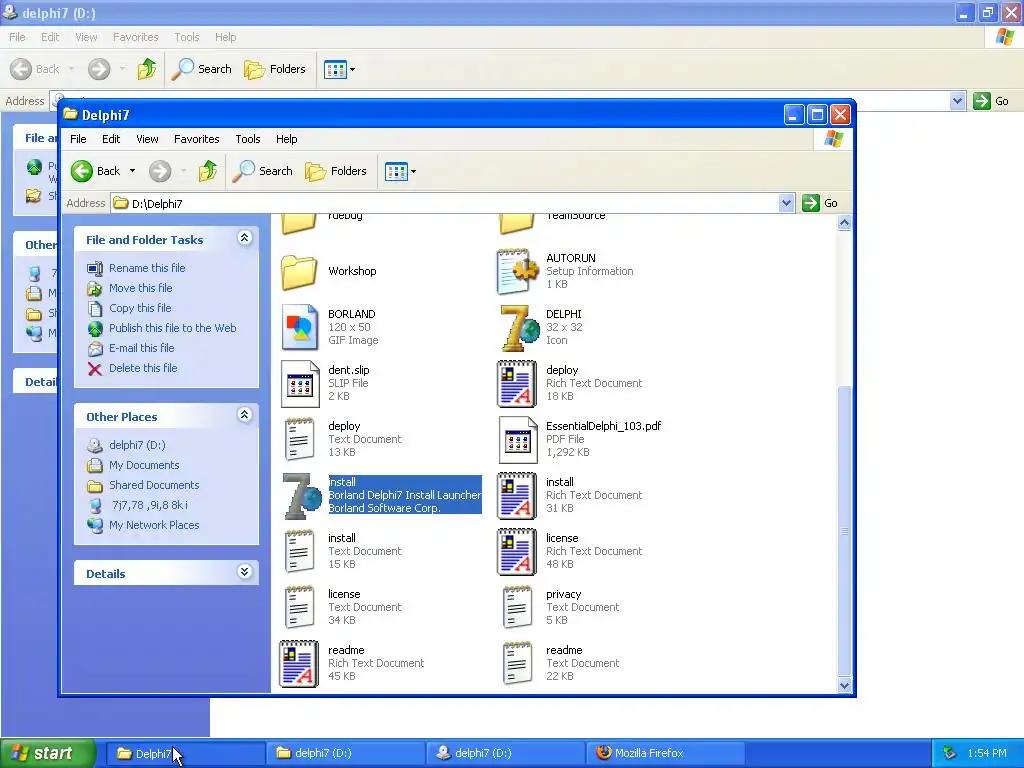
Task: Select the deploy Rich Text Document icon
Action: coord(517,383)
